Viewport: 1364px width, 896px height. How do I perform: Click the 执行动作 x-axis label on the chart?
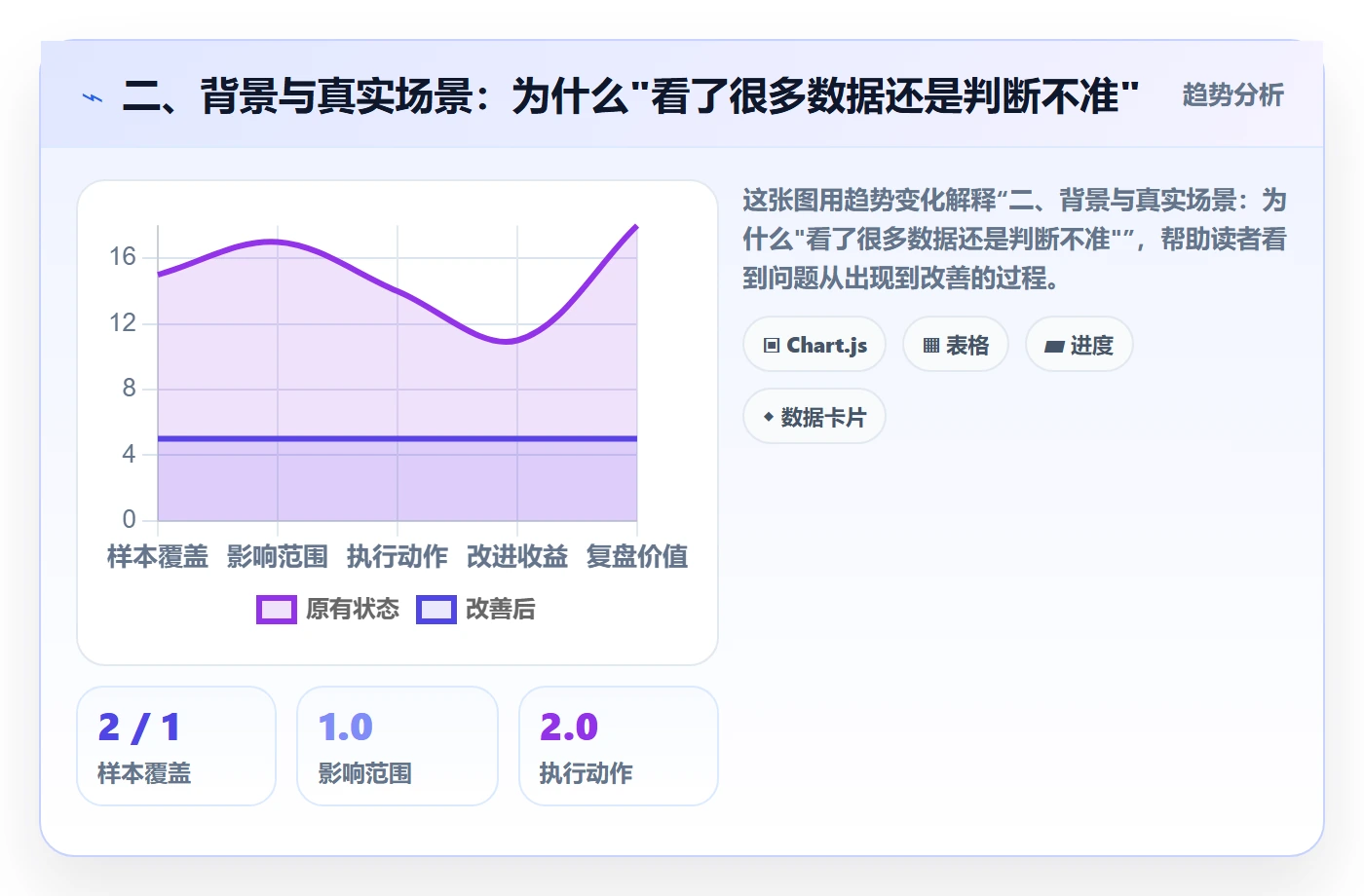(x=398, y=557)
